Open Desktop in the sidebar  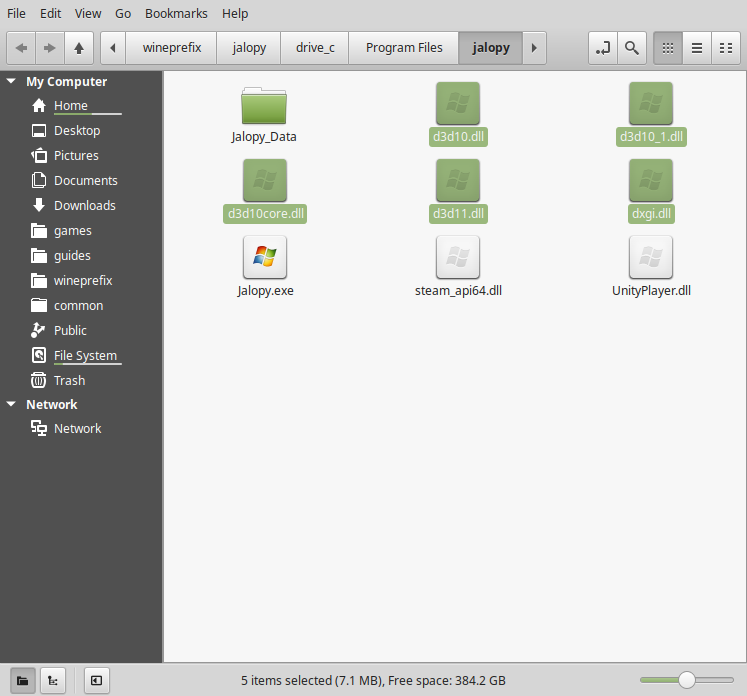[77, 131]
